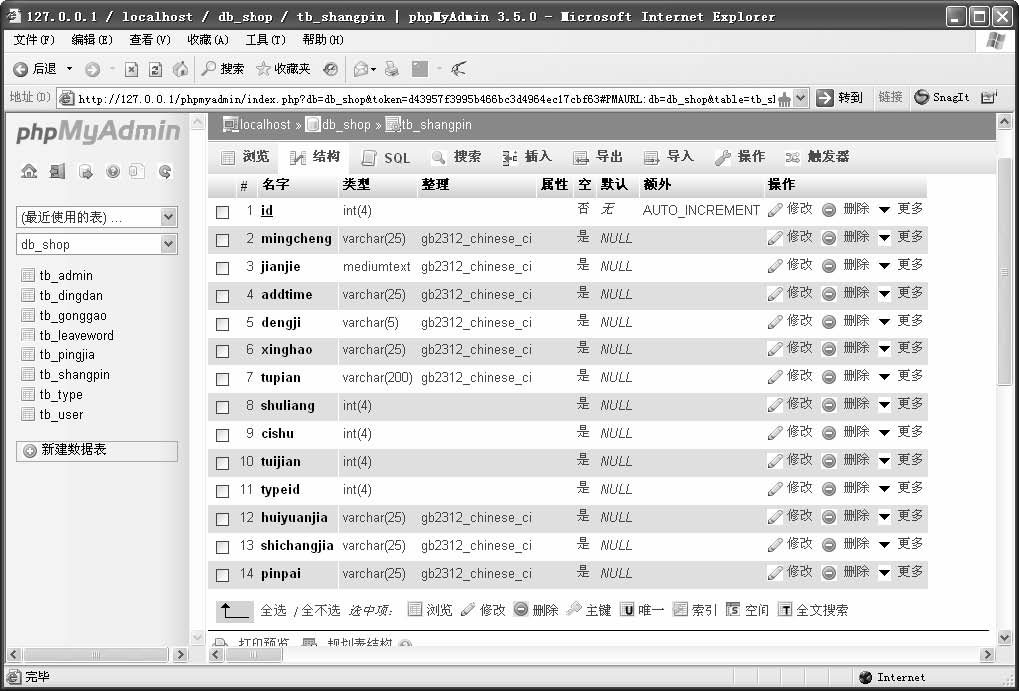The image size is (1019, 691).
Task: Switch to the 触发器 tab
Action: pyautogui.click(x=817, y=157)
